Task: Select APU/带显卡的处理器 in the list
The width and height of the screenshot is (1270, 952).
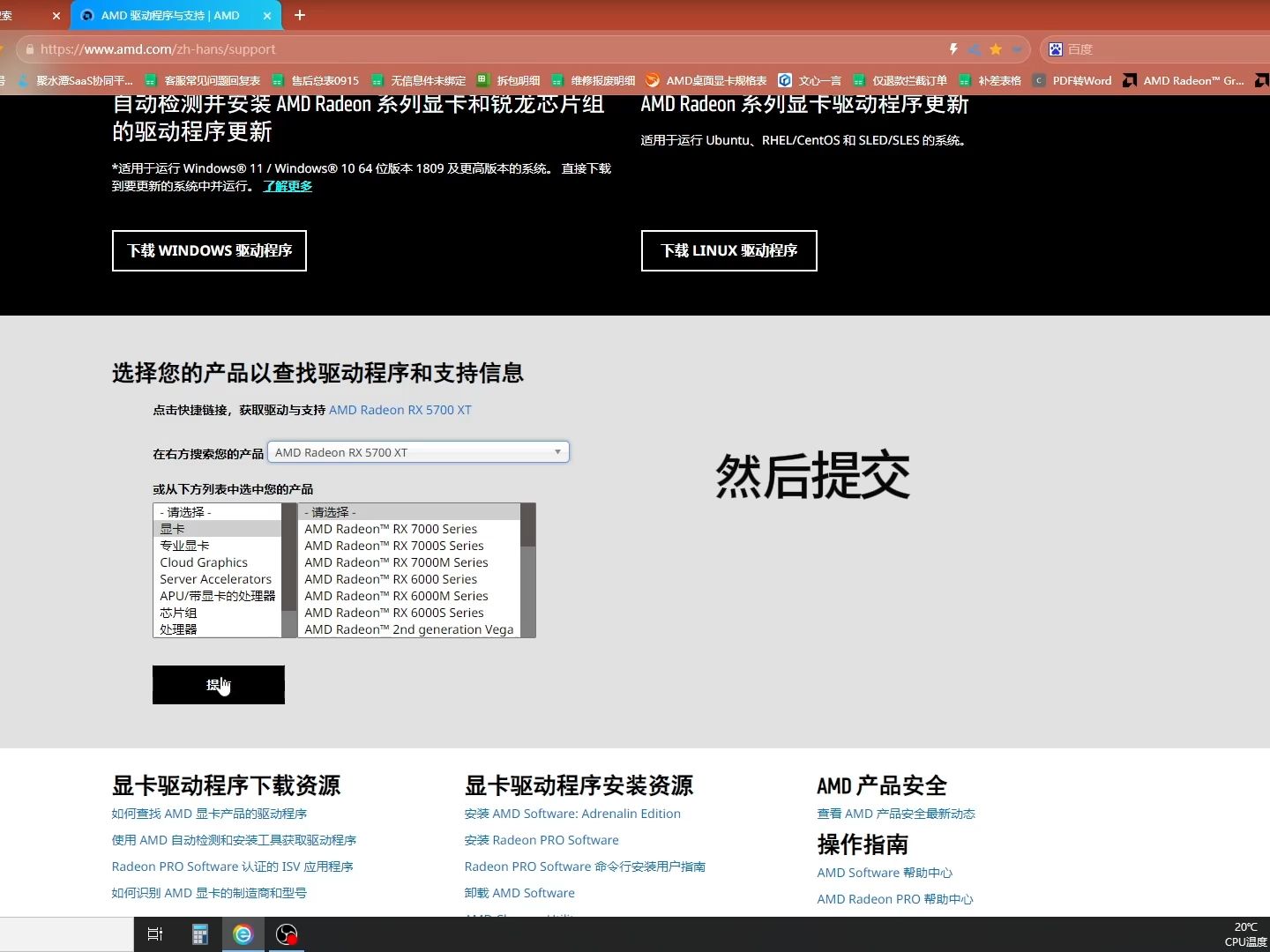Action: coord(217,596)
